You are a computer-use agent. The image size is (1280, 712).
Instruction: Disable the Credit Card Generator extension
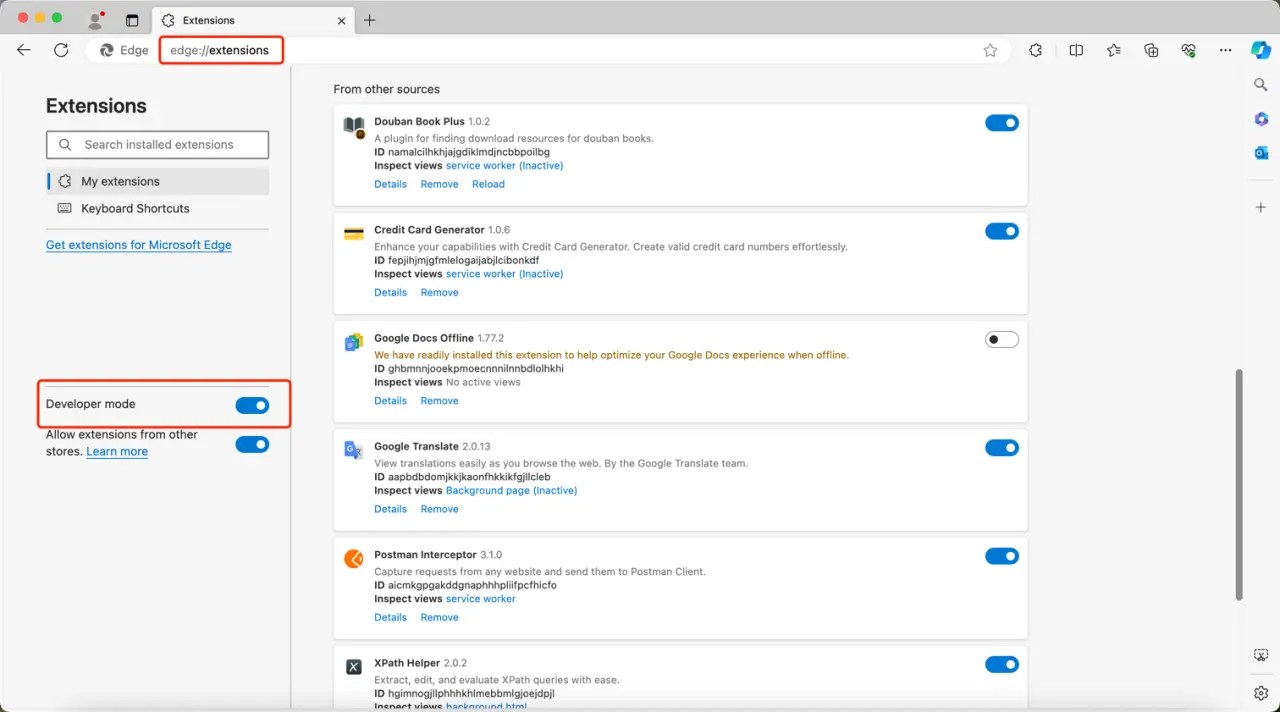click(x=1002, y=231)
